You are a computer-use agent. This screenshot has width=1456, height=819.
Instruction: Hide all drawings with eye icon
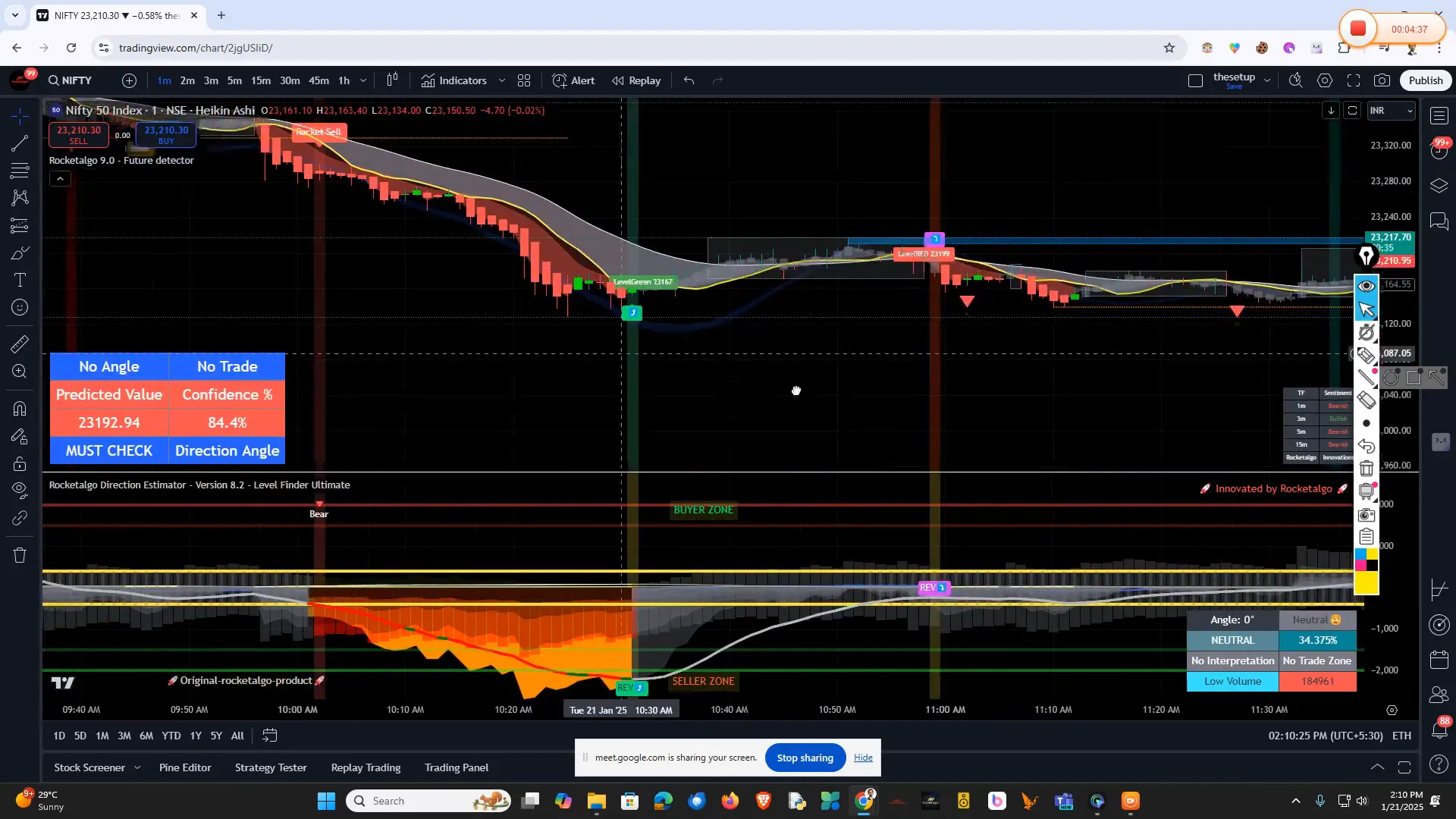coord(20,491)
